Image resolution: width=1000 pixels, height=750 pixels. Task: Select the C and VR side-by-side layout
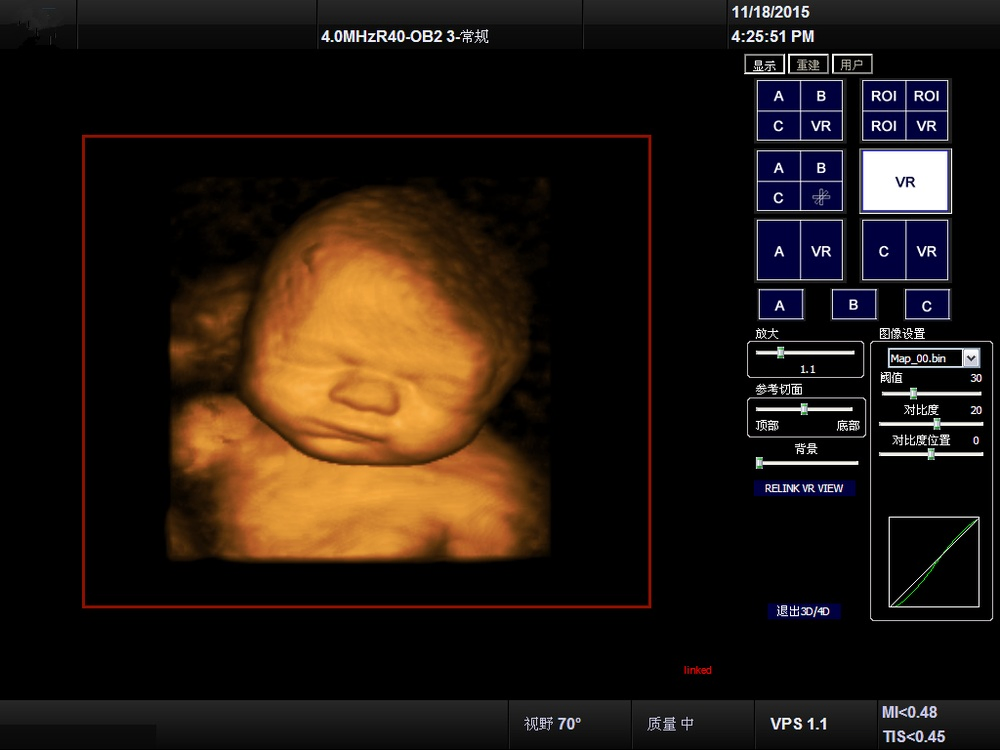pos(905,251)
